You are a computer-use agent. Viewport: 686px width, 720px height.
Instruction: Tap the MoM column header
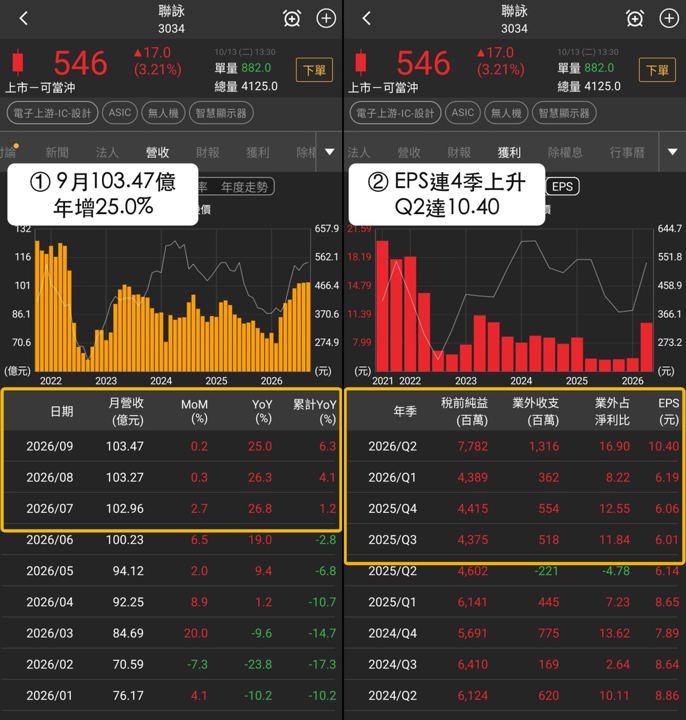195,411
